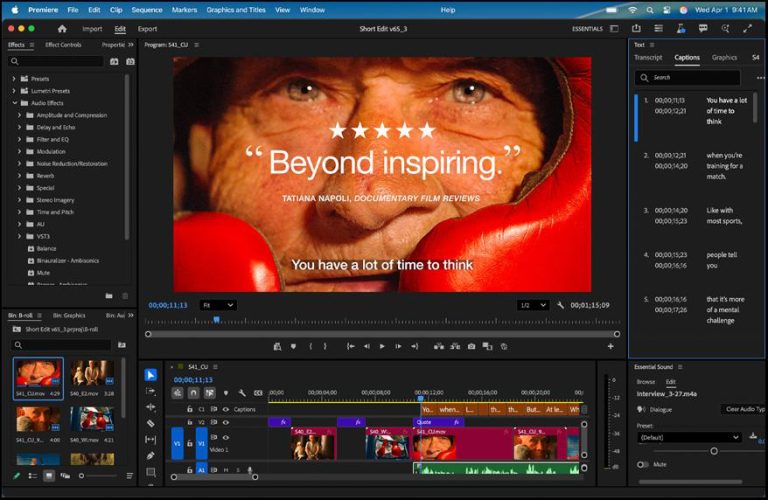The image size is (768, 500).
Task: Toggle A1 track targeting button
Action: (201, 470)
